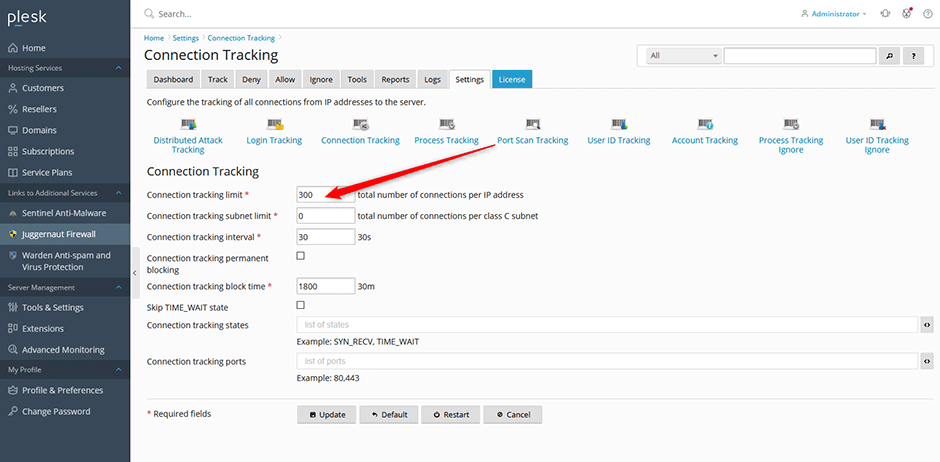The width and height of the screenshot is (940, 462).
Task: Click the search button next to filter field
Action: tap(890, 56)
